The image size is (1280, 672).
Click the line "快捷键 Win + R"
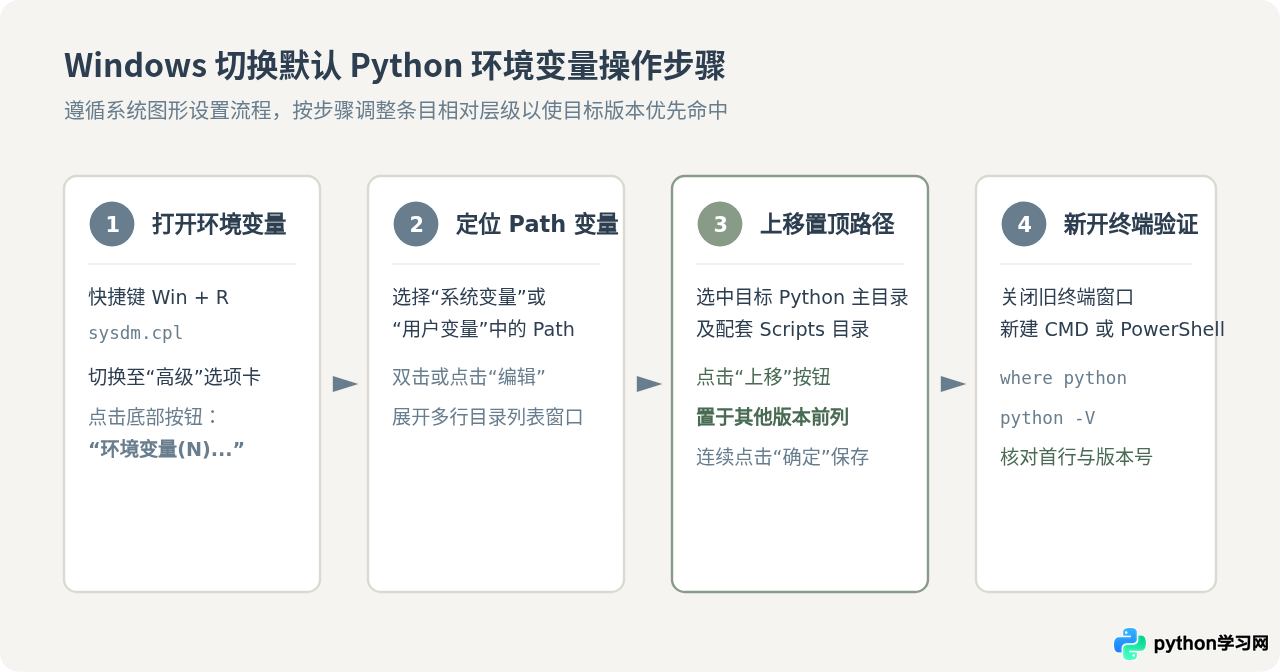tap(159, 297)
